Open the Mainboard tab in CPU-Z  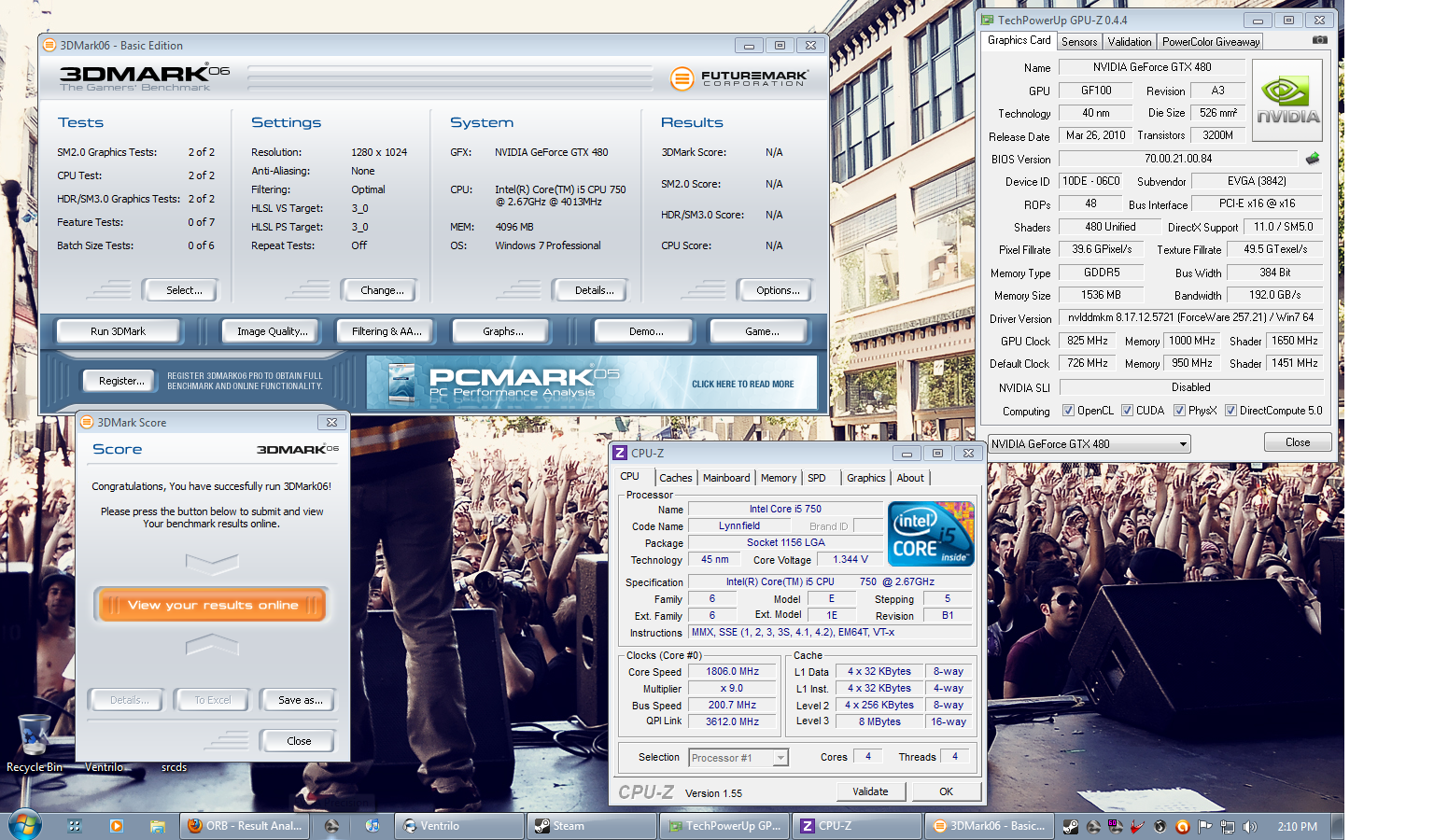(x=726, y=478)
